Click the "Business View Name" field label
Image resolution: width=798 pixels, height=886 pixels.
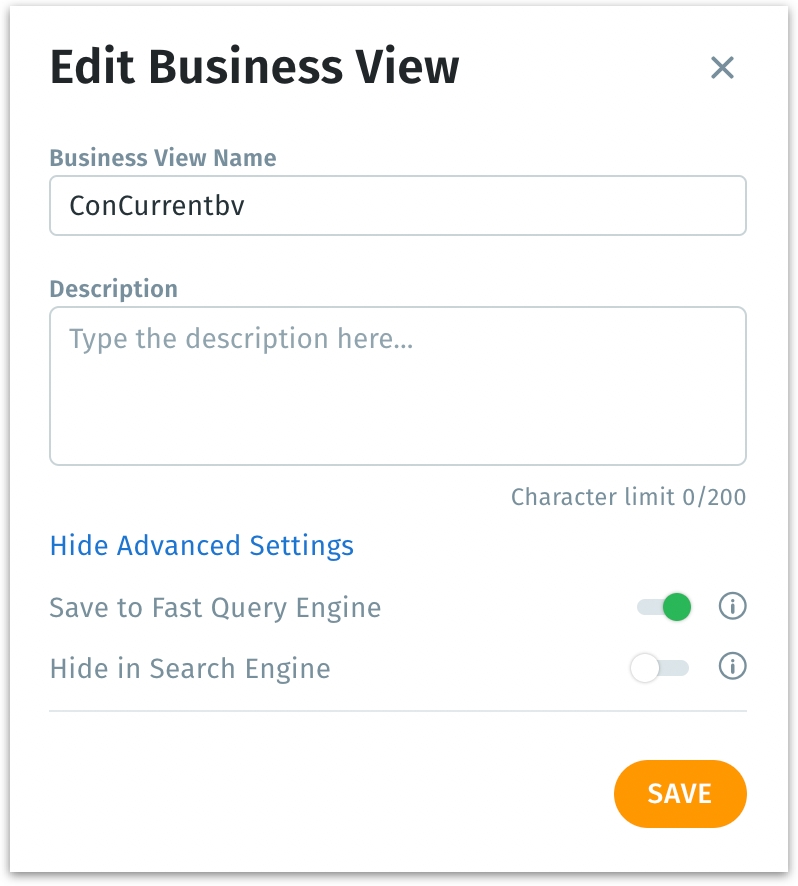coord(163,158)
